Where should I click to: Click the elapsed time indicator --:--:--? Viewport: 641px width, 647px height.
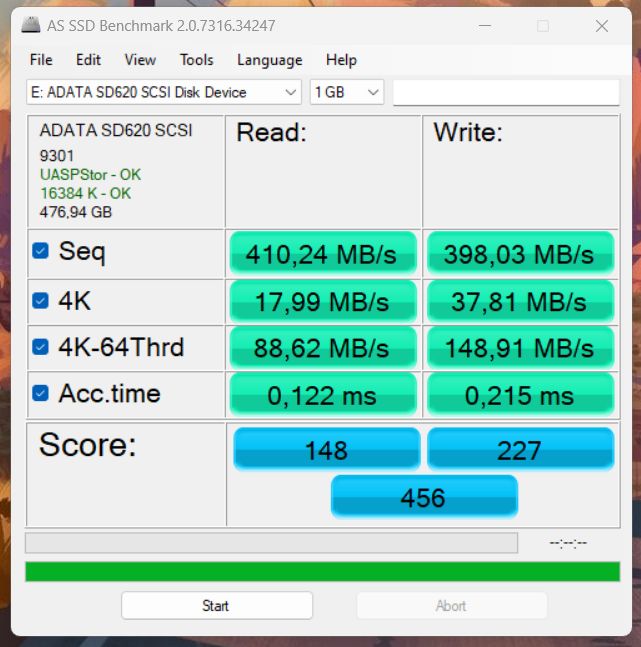568,543
